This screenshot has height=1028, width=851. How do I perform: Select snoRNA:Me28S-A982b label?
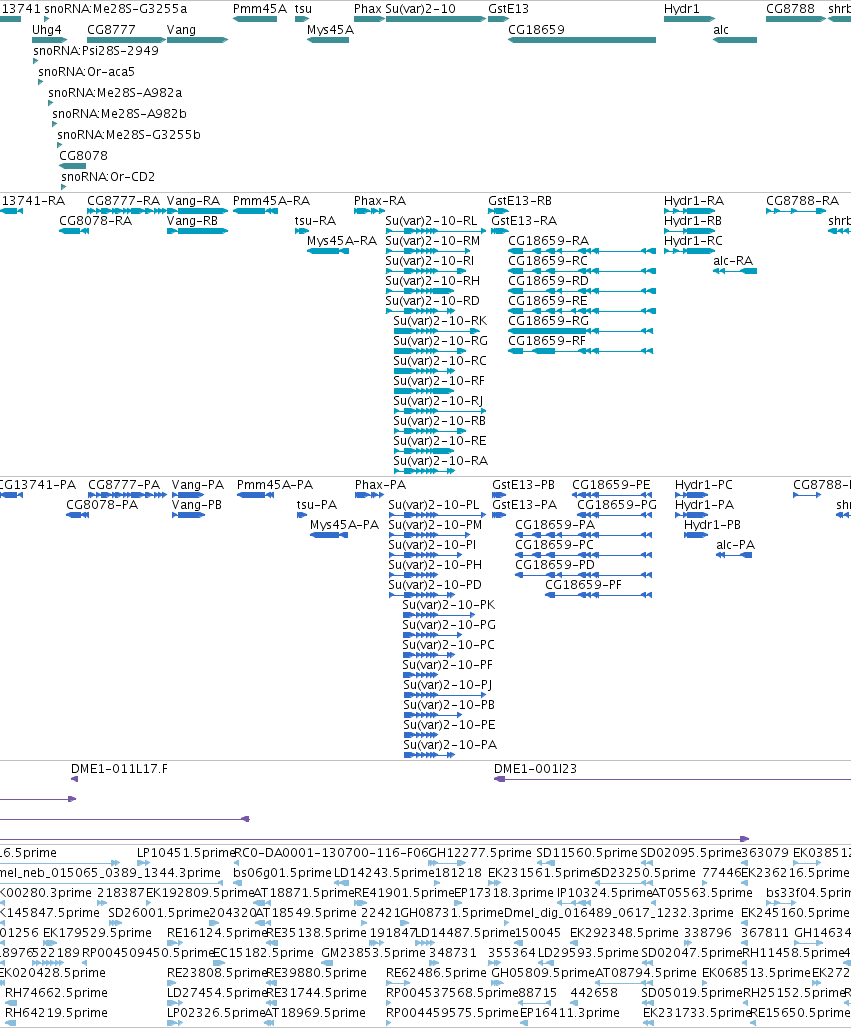pos(119,113)
